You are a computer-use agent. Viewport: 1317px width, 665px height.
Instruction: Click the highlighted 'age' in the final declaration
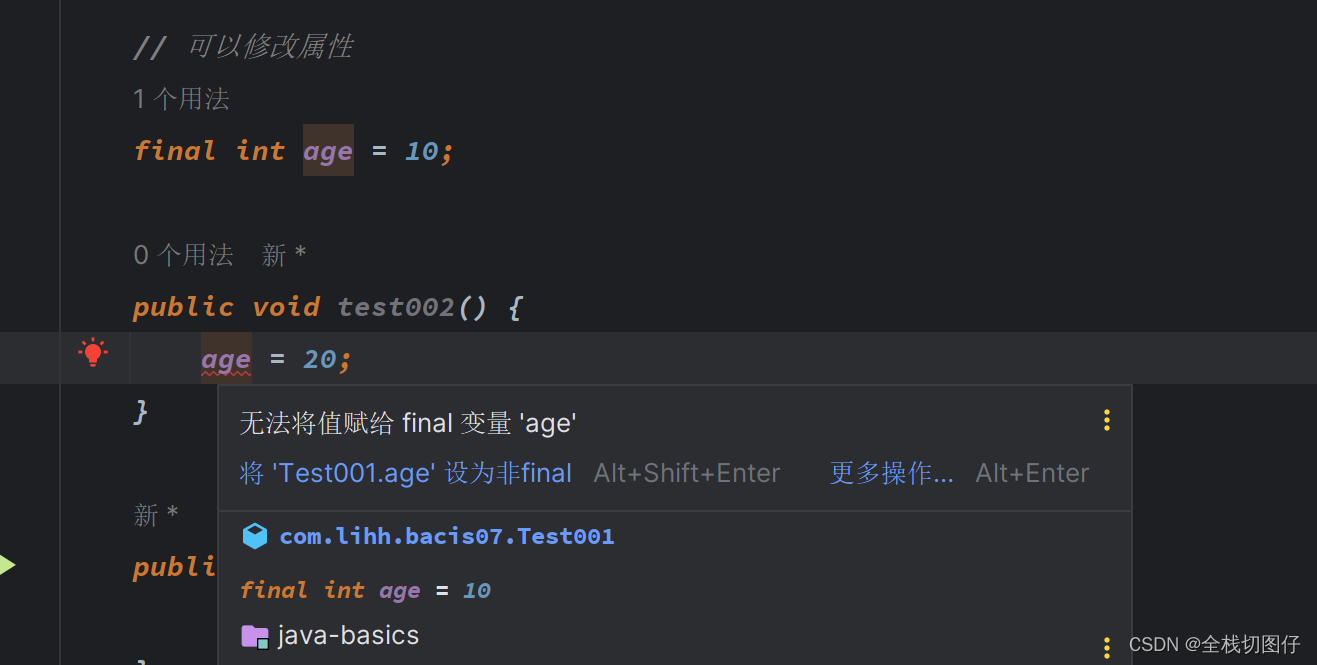coord(327,150)
